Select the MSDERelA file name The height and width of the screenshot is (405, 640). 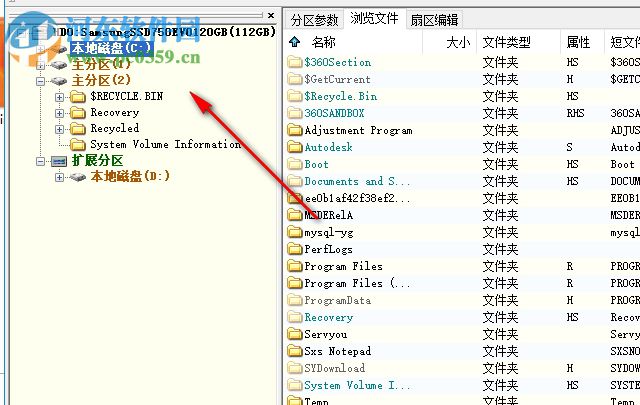[x=329, y=215]
